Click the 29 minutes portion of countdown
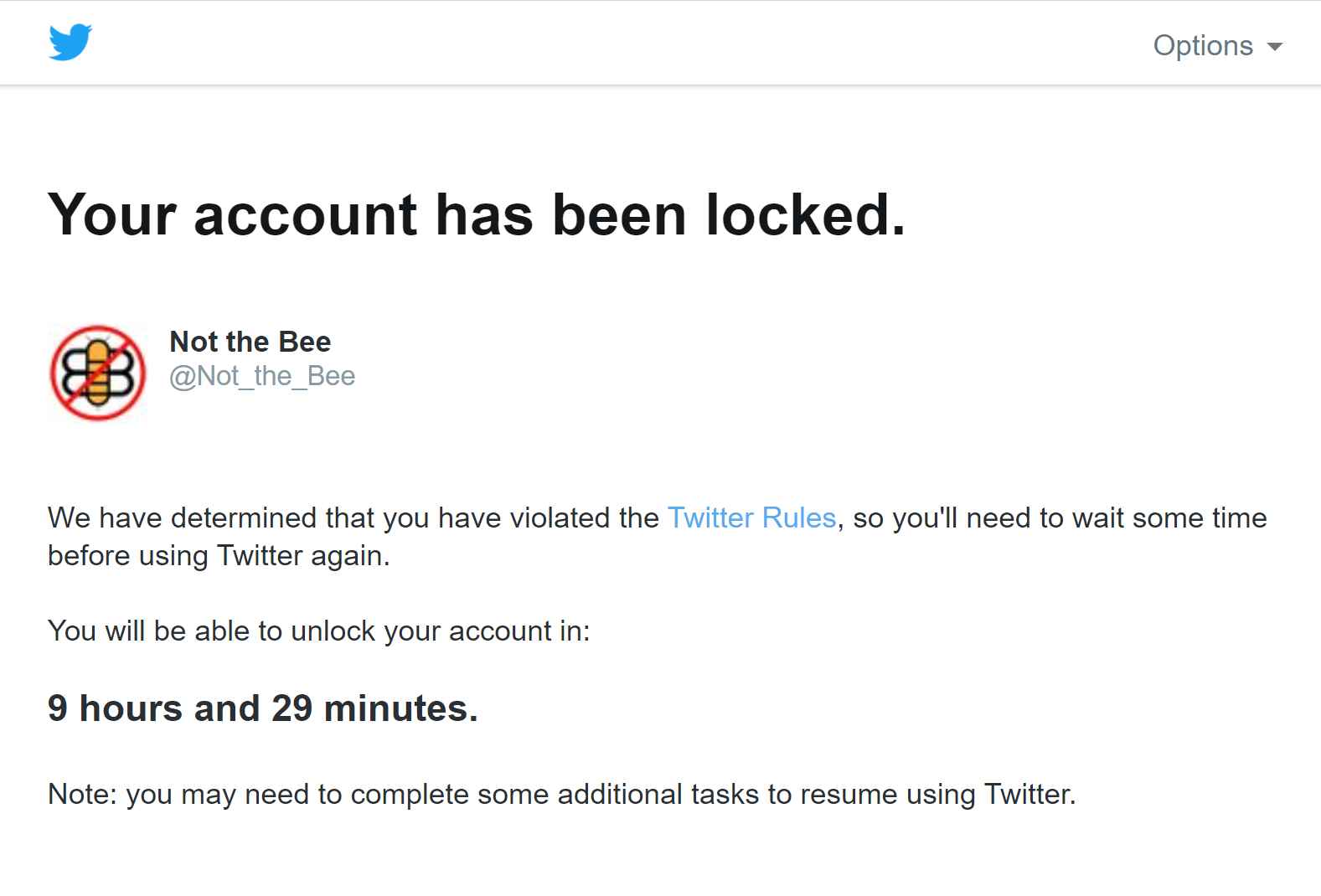1321x896 pixels. click(x=374, y=708)
